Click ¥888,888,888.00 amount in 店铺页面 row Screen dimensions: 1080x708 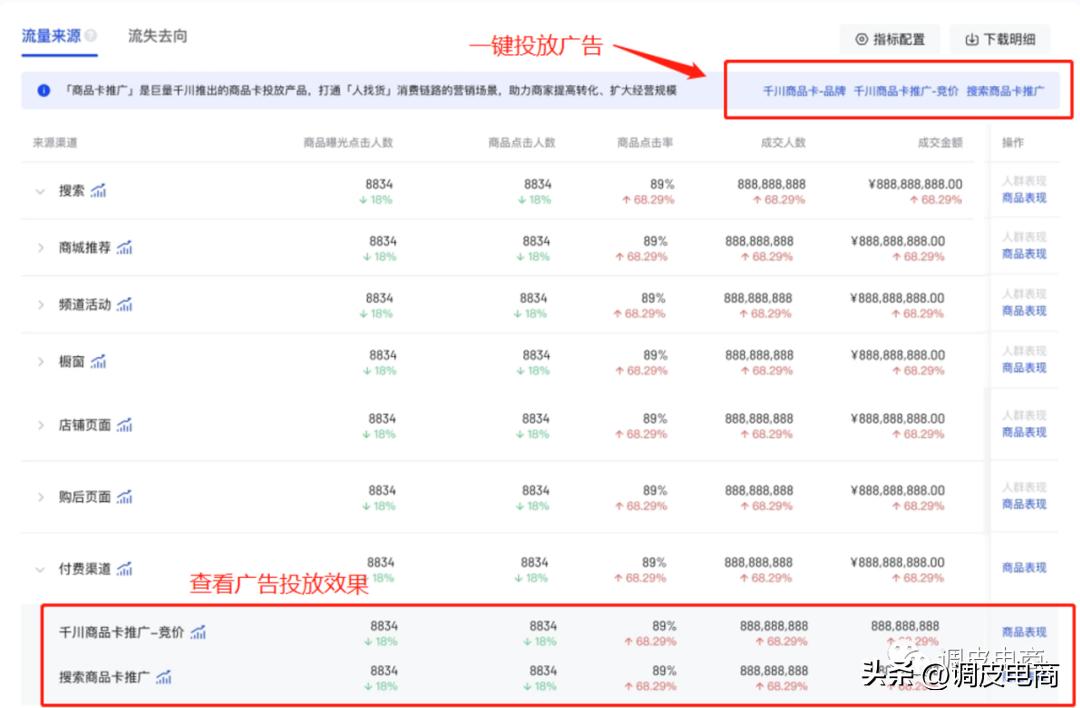coord(898,419)
